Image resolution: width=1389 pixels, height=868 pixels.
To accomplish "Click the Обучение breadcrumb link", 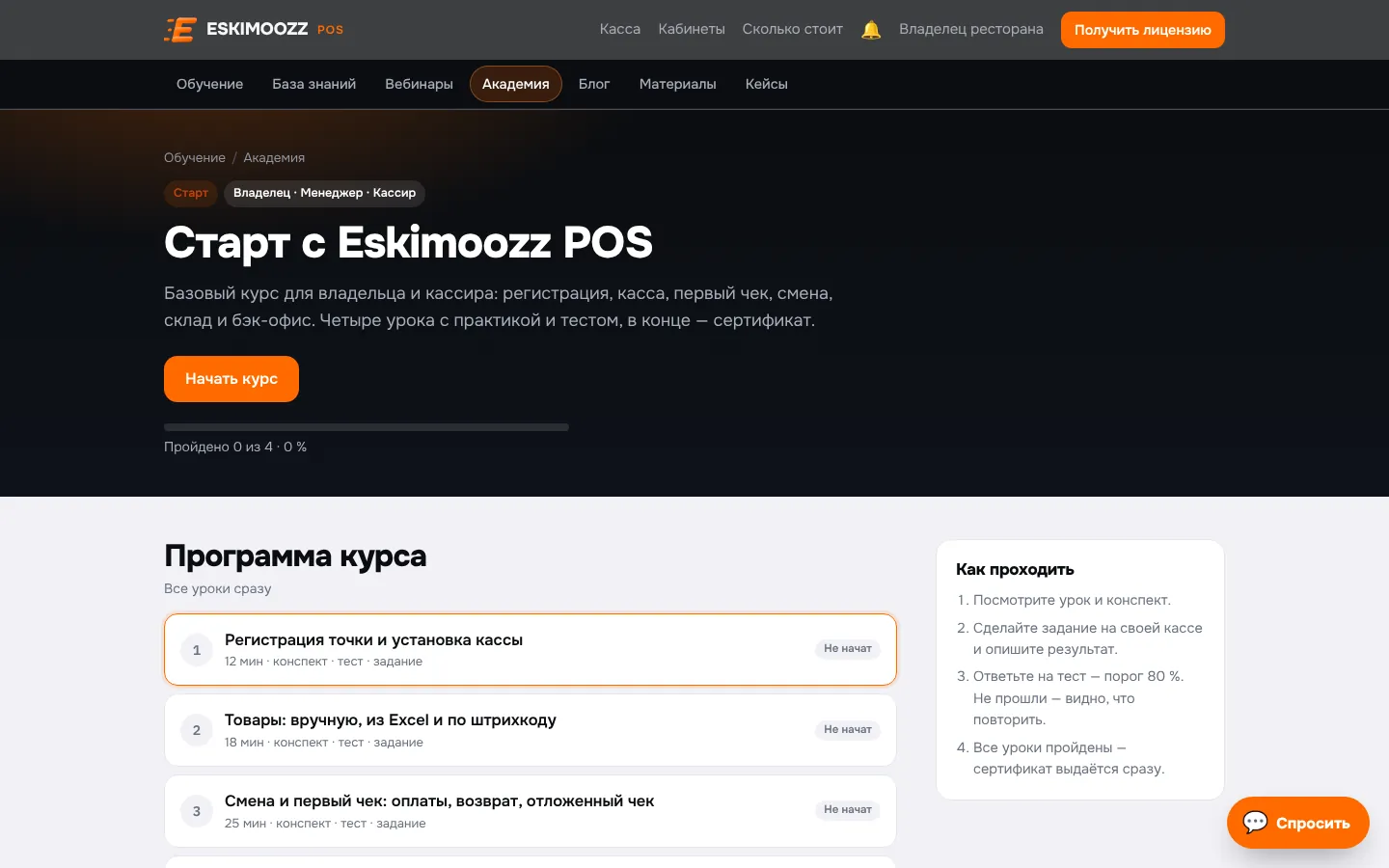I will (x=195, y=157).
